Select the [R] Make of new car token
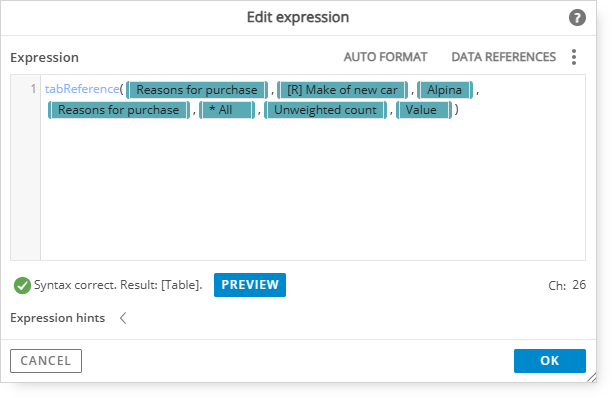Image resolution: width=612 pixels, height=398 pixels. [342, 90]
